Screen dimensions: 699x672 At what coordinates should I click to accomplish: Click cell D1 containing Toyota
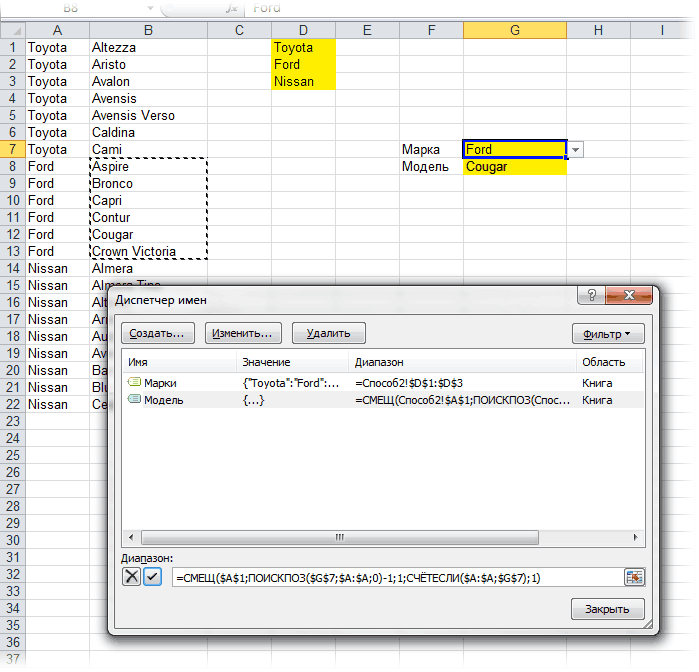pyautogui.click(x=303, y=47)
